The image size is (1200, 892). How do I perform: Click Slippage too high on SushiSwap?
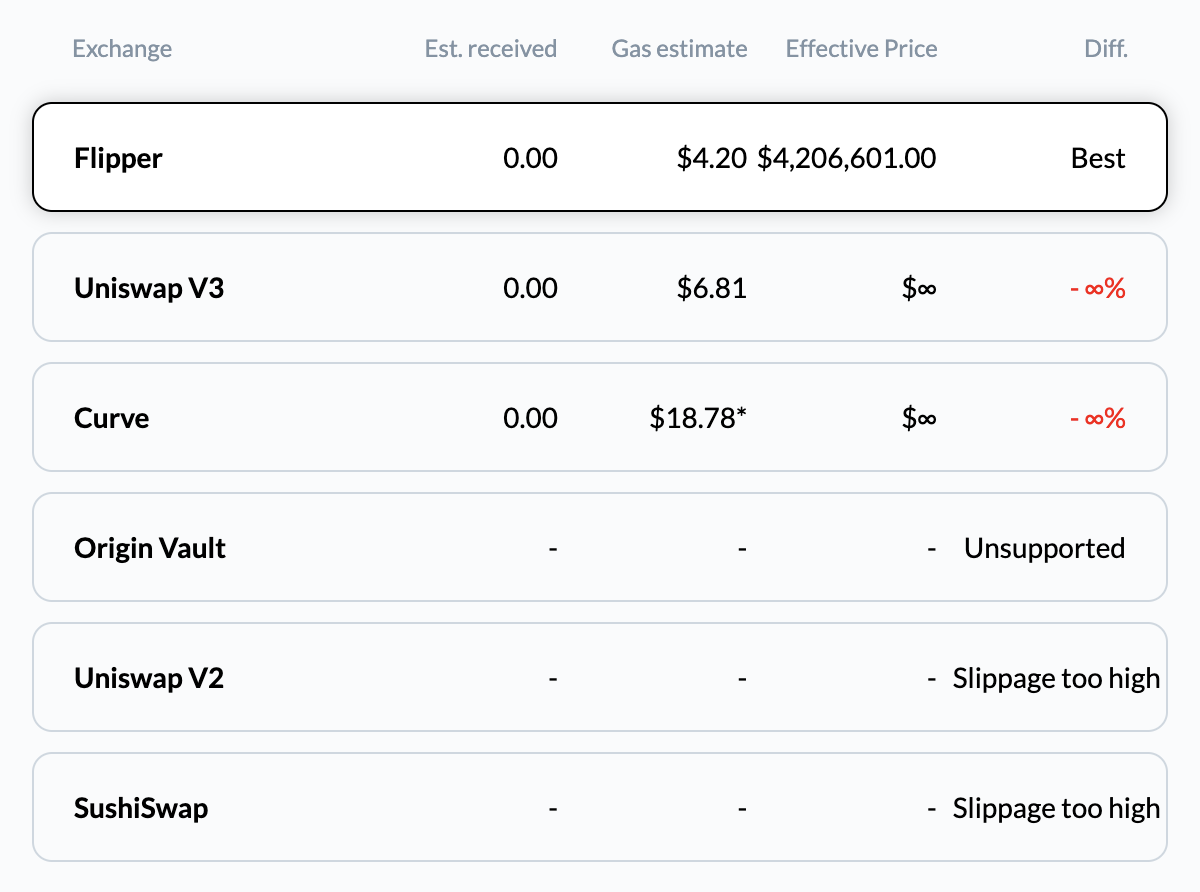(x=1055, y=807)
